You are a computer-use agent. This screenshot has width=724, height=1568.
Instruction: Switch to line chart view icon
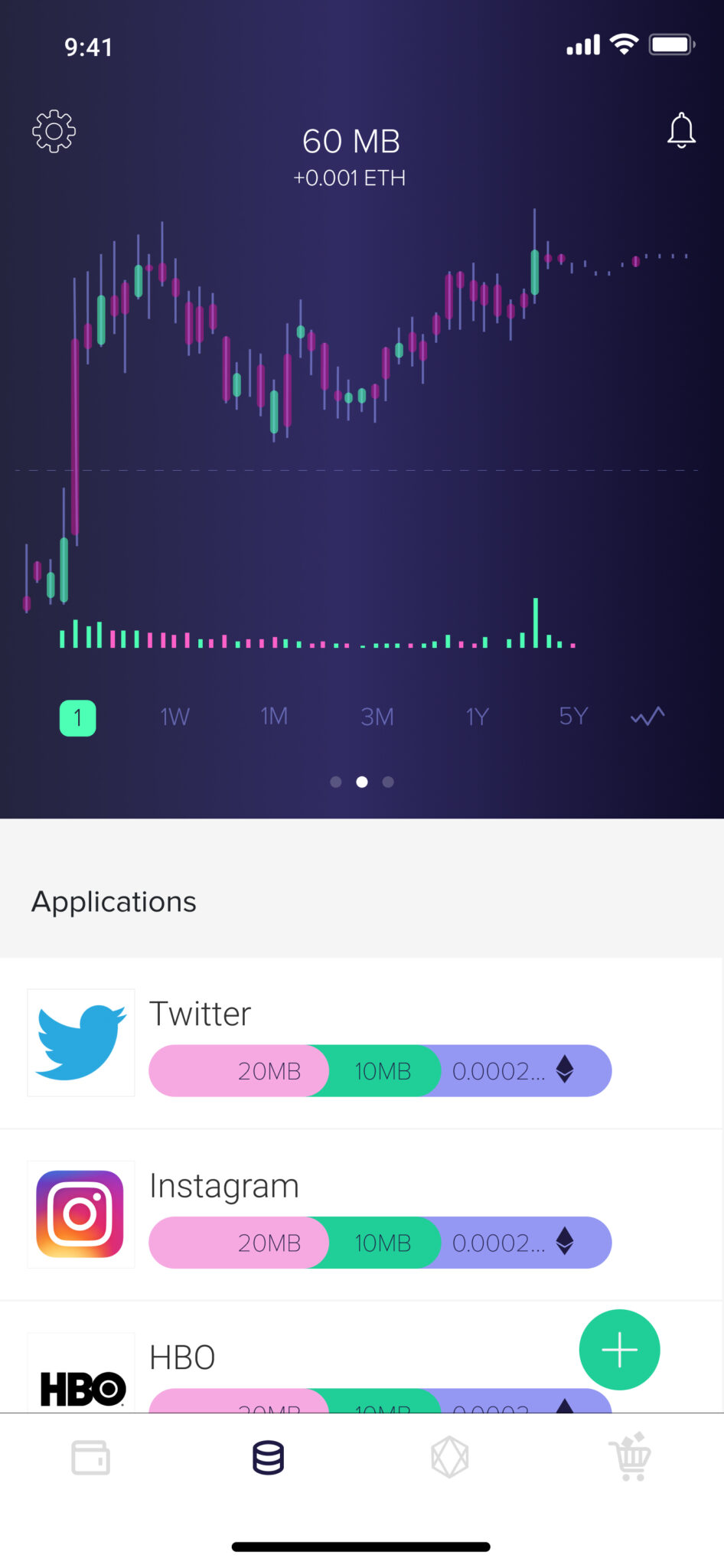[647, 717]
